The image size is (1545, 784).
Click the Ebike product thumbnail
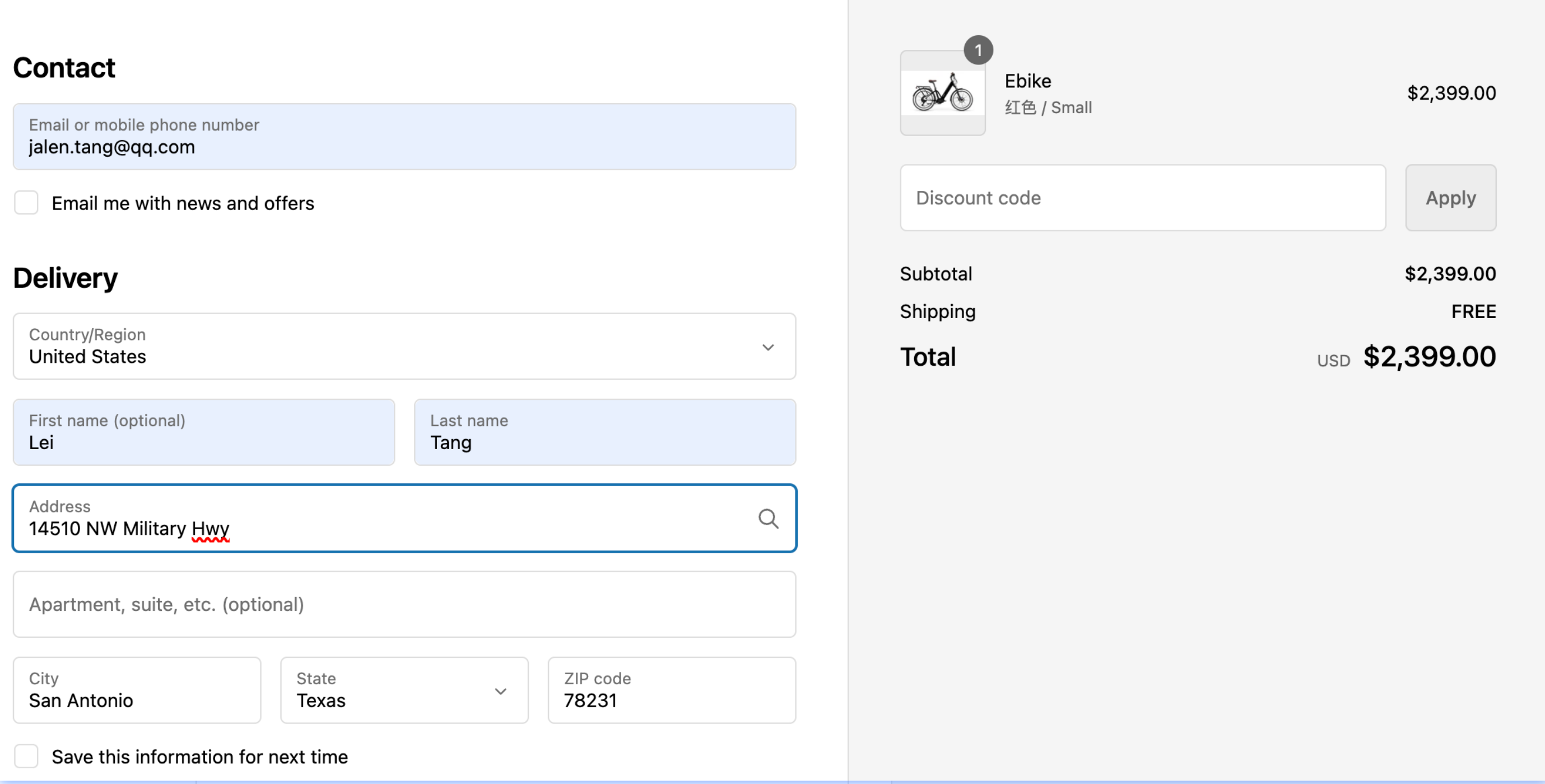coord(942,94)
